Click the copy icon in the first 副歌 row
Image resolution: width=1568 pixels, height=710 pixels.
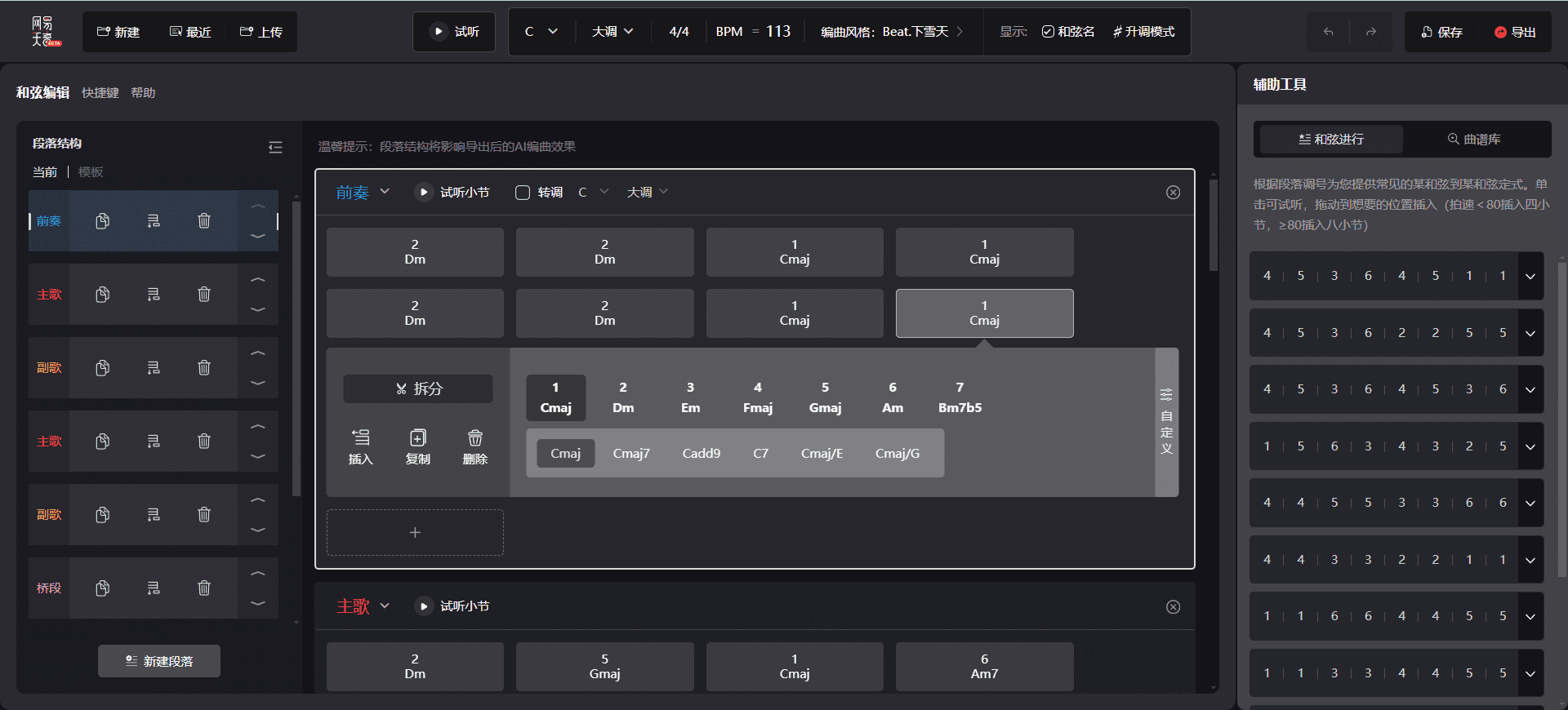(102, 368)
